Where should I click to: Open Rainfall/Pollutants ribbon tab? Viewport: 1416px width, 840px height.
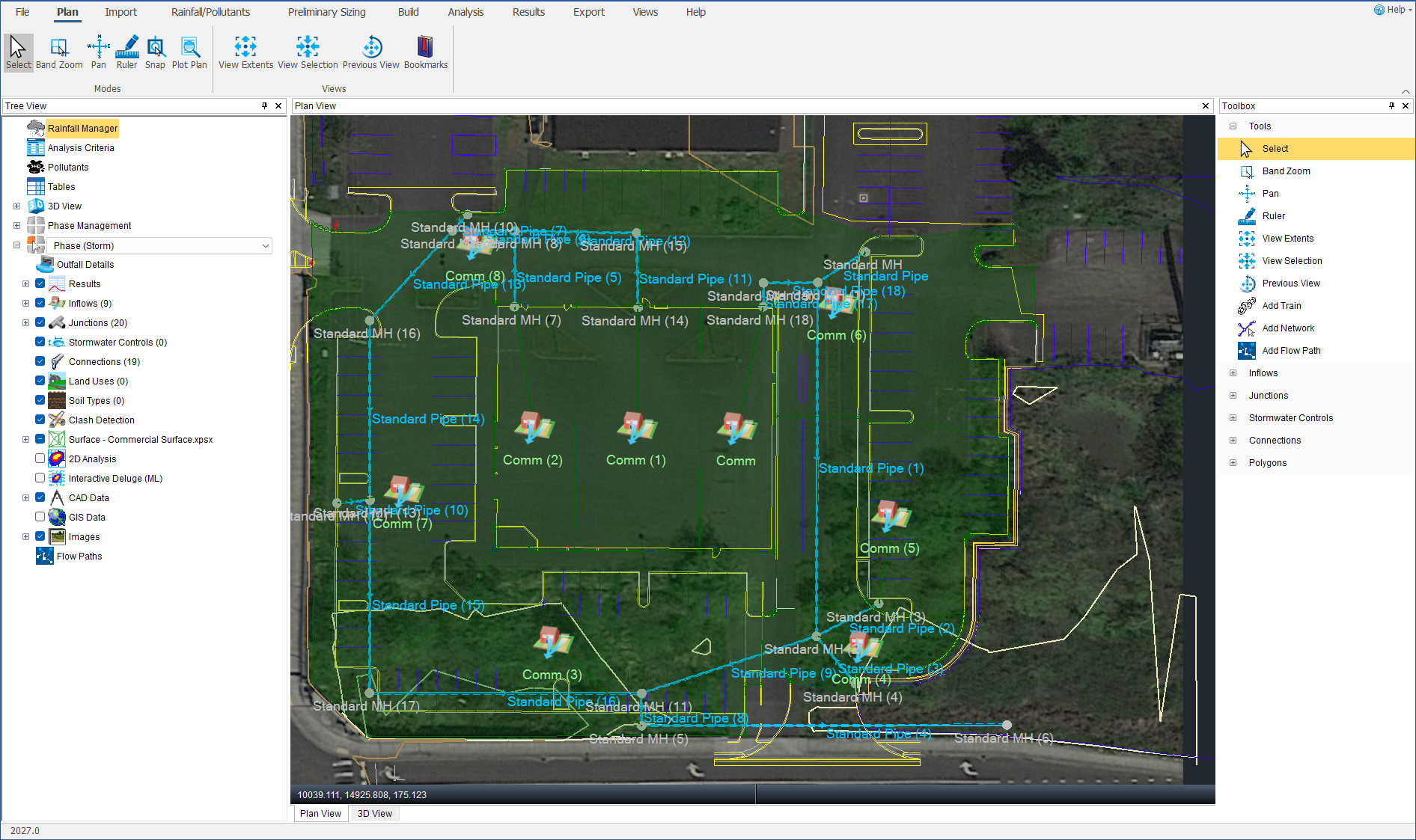[x=210, y=12]
